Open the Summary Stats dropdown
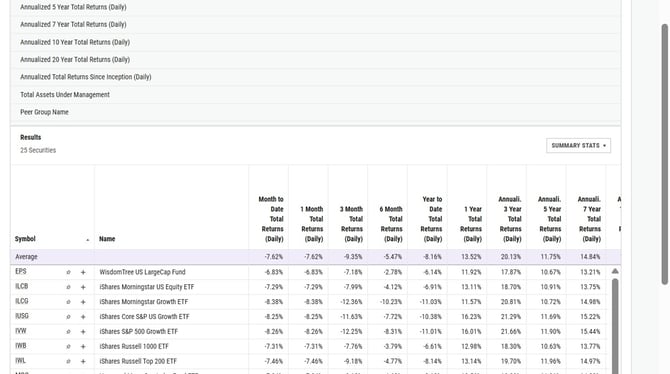Screen dimensions: 670x374 click(579, 145)
